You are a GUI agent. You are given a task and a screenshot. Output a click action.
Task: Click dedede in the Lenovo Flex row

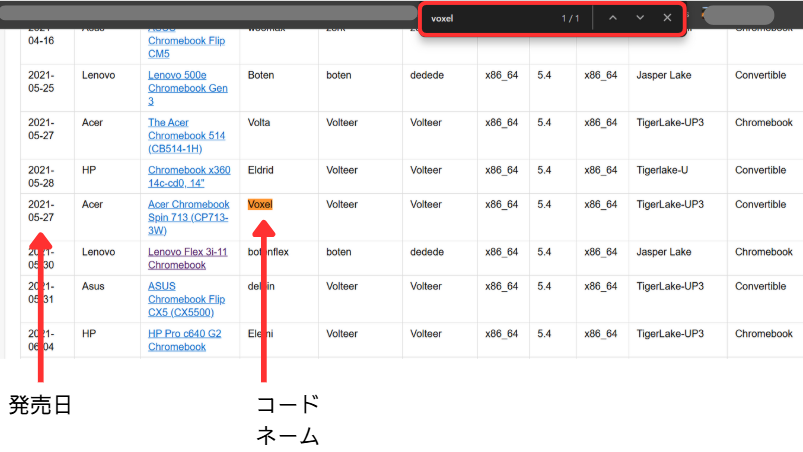pos(427,252)
